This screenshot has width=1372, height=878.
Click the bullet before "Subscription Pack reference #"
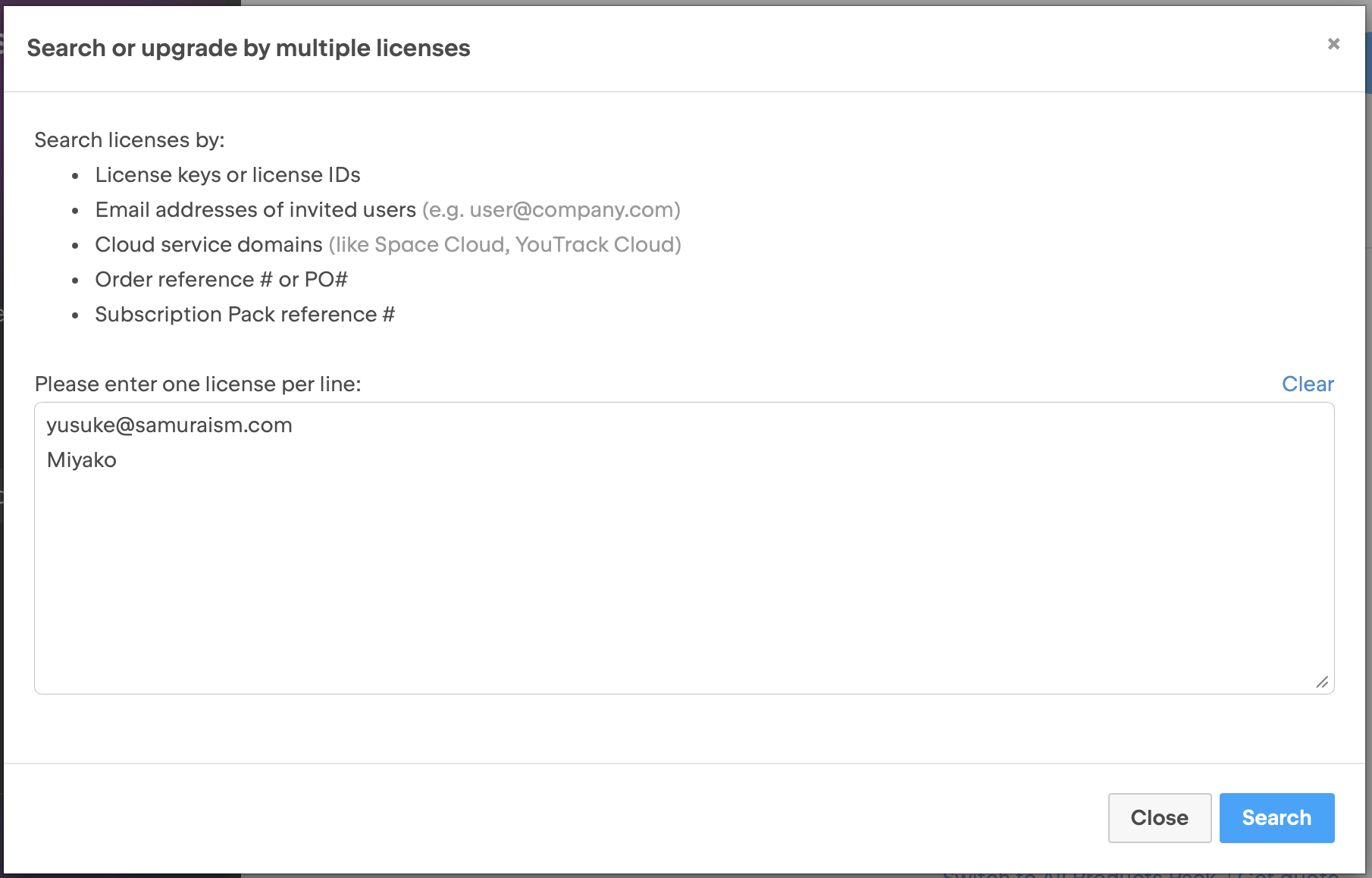pyautogui.click(x=75, y=315)
